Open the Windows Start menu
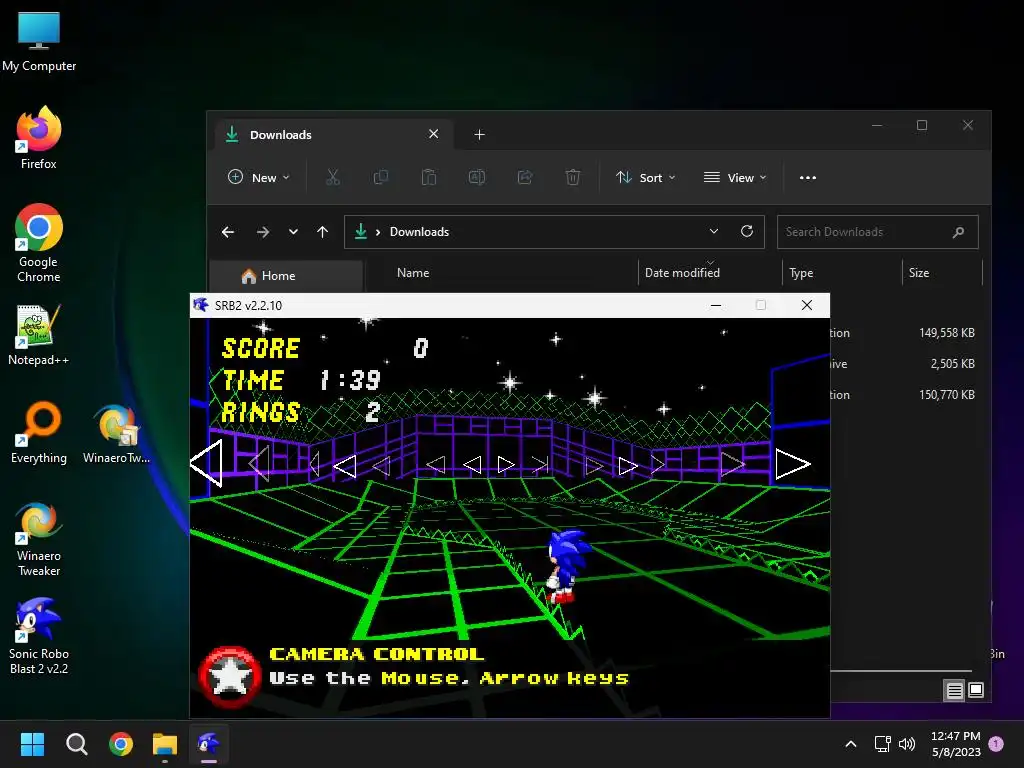Screen dimensions: 1024x768 coord(32,744)
